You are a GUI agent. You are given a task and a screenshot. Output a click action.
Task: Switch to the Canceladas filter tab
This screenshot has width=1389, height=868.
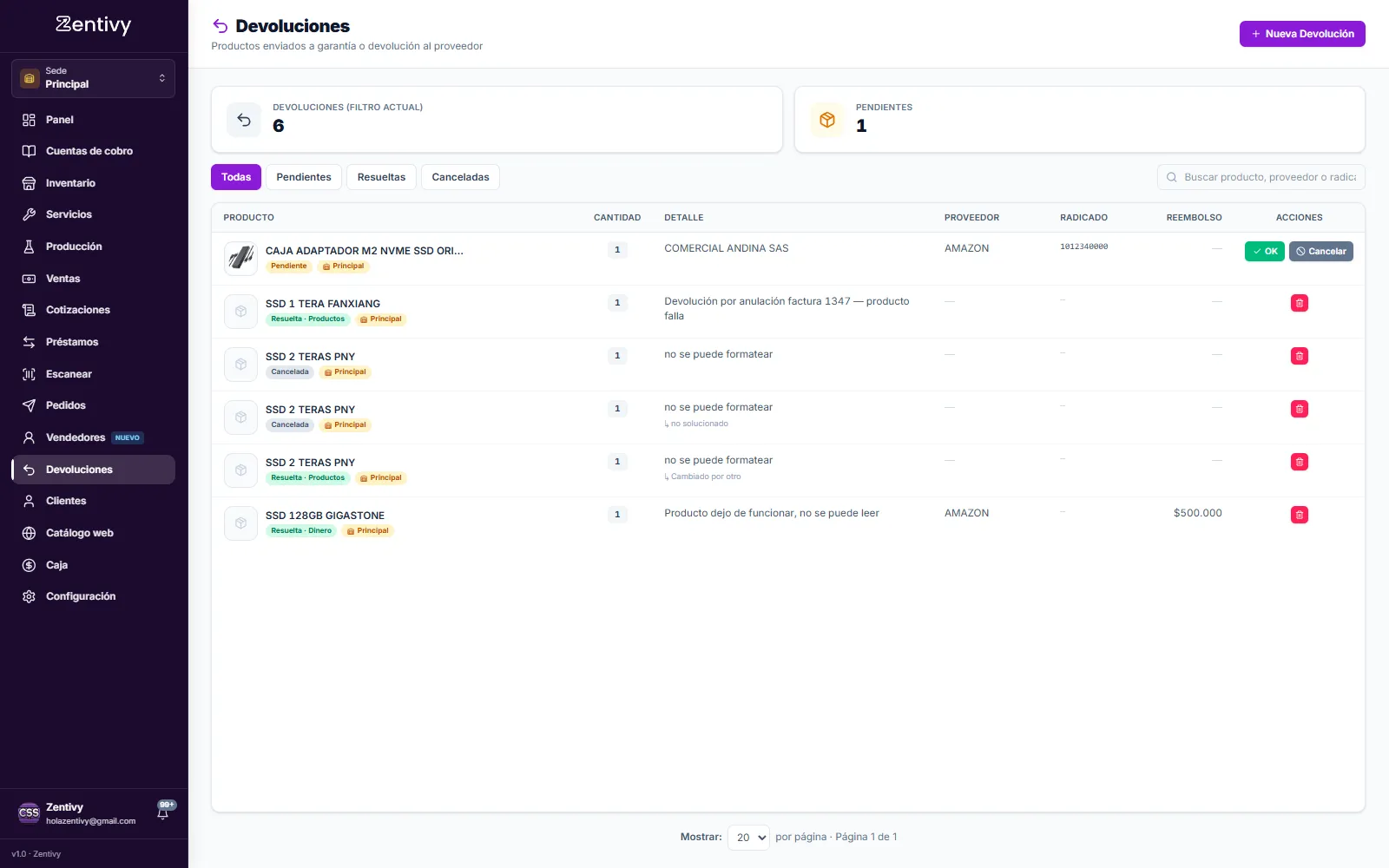click(x=460, y=177)
